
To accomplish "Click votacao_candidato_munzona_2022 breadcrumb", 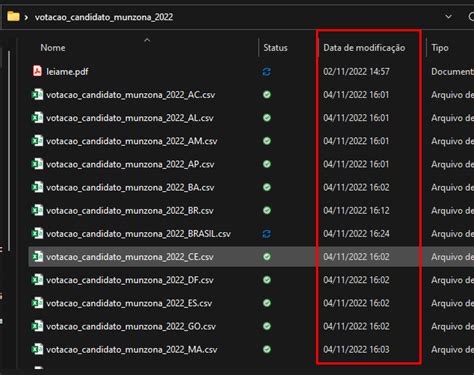I will pos(104,17).
